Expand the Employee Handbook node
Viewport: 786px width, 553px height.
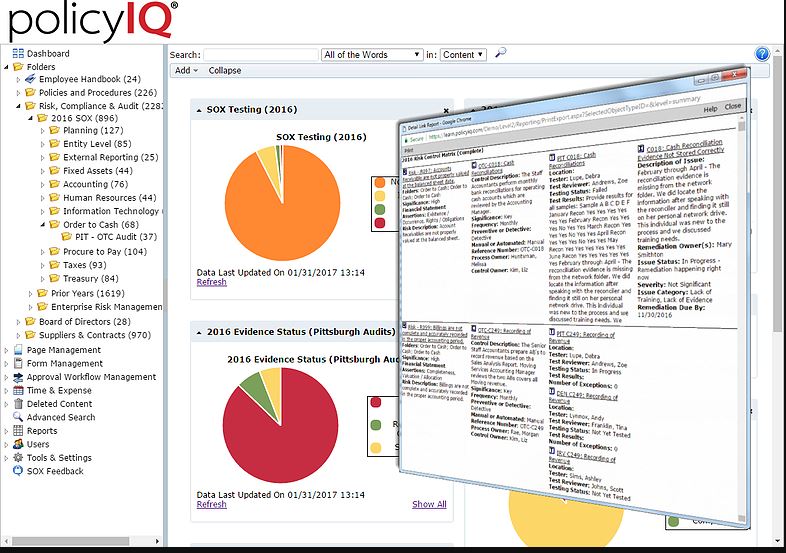18,79
